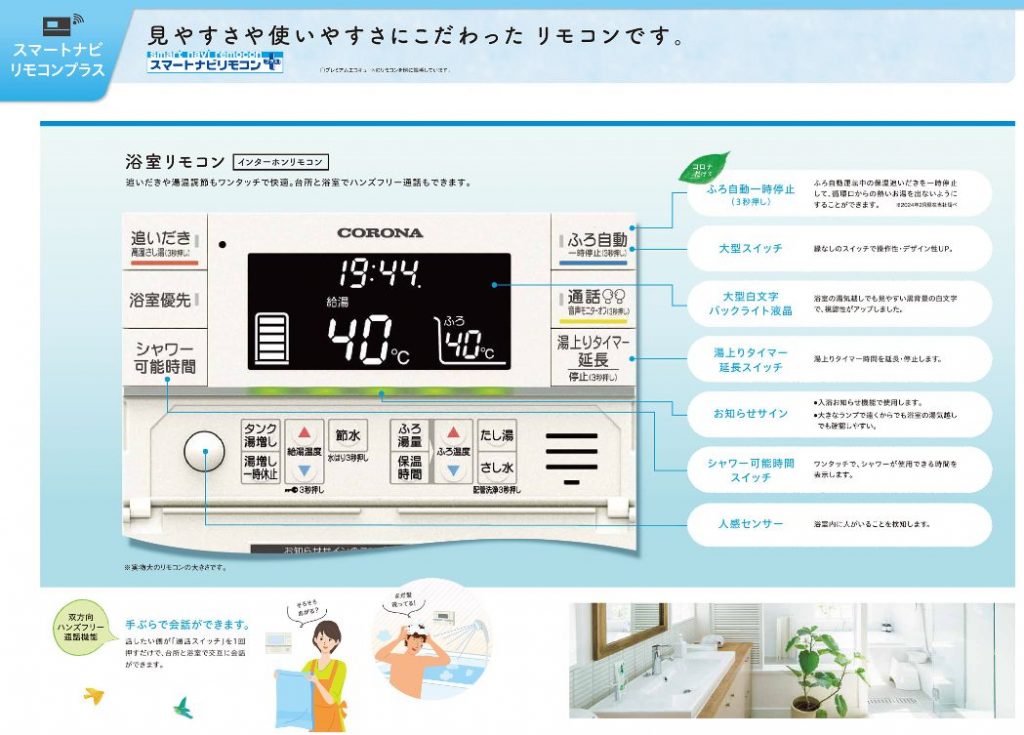Click the yellow bird icon
This screenshot has width=1024, height=735.
(x=94, y=695)
